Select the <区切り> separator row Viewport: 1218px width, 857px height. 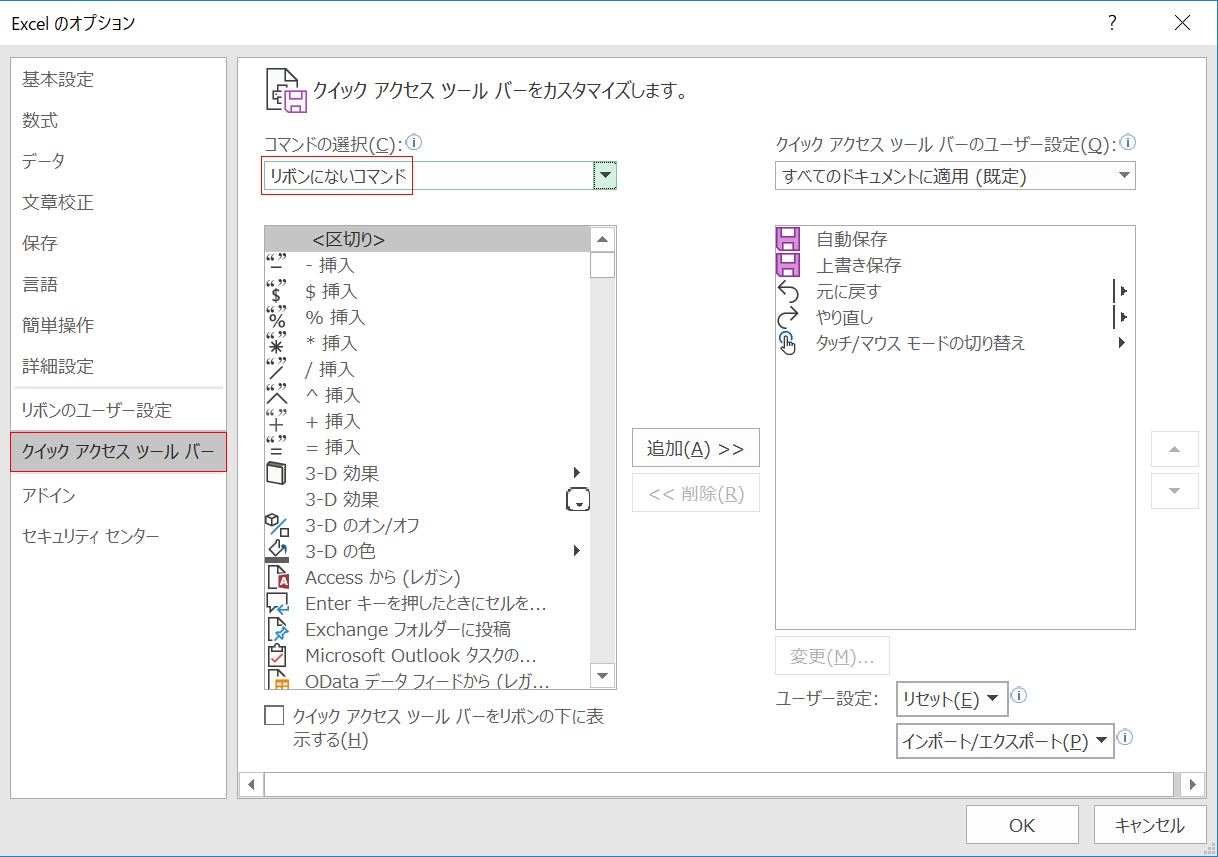tap(427, 239)
